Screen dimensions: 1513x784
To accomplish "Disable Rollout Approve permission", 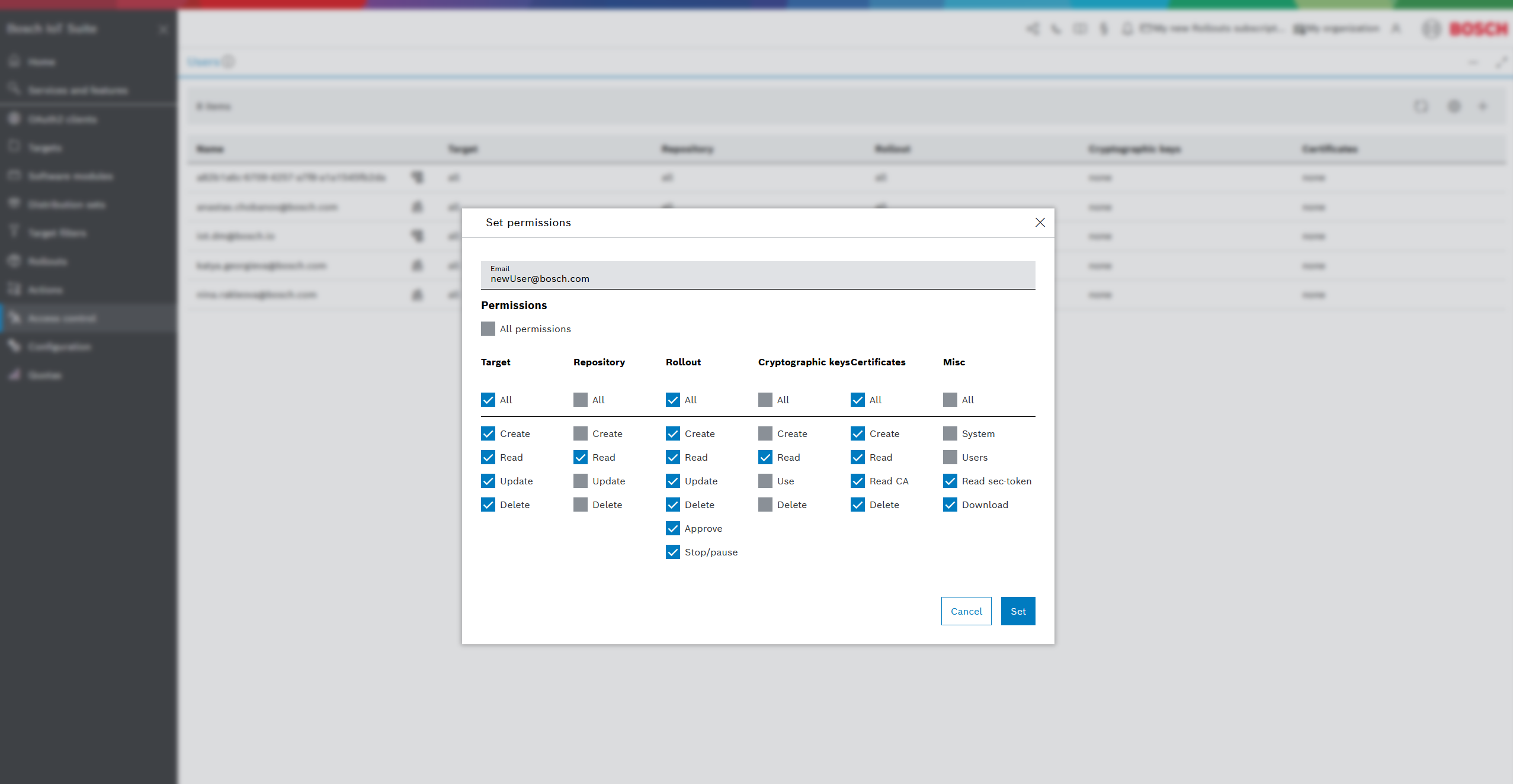I will coord(673,528).
